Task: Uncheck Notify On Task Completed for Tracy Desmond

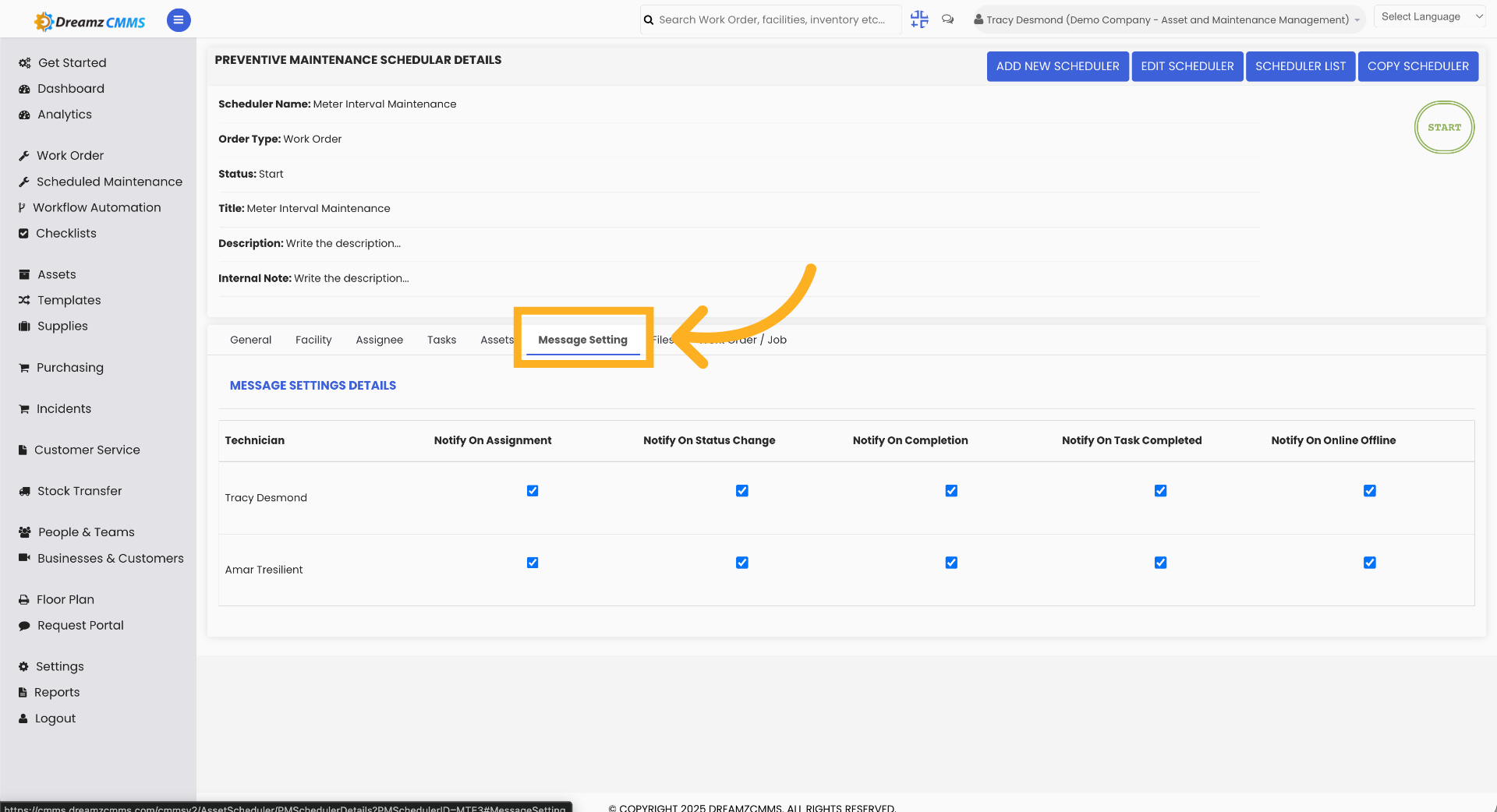Action: [1161, 491]
